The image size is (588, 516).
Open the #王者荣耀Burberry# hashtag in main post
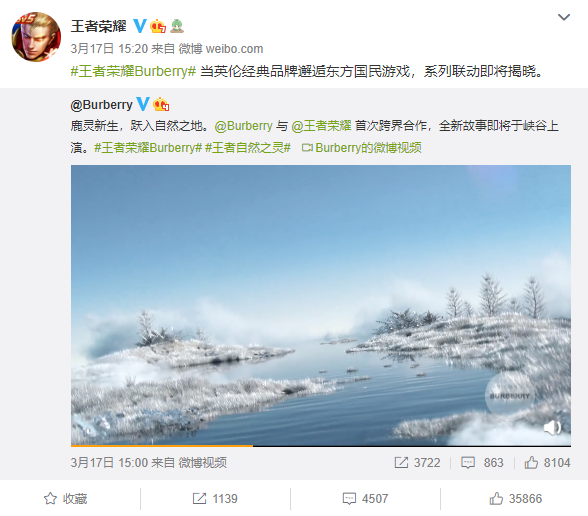(133, 71)
